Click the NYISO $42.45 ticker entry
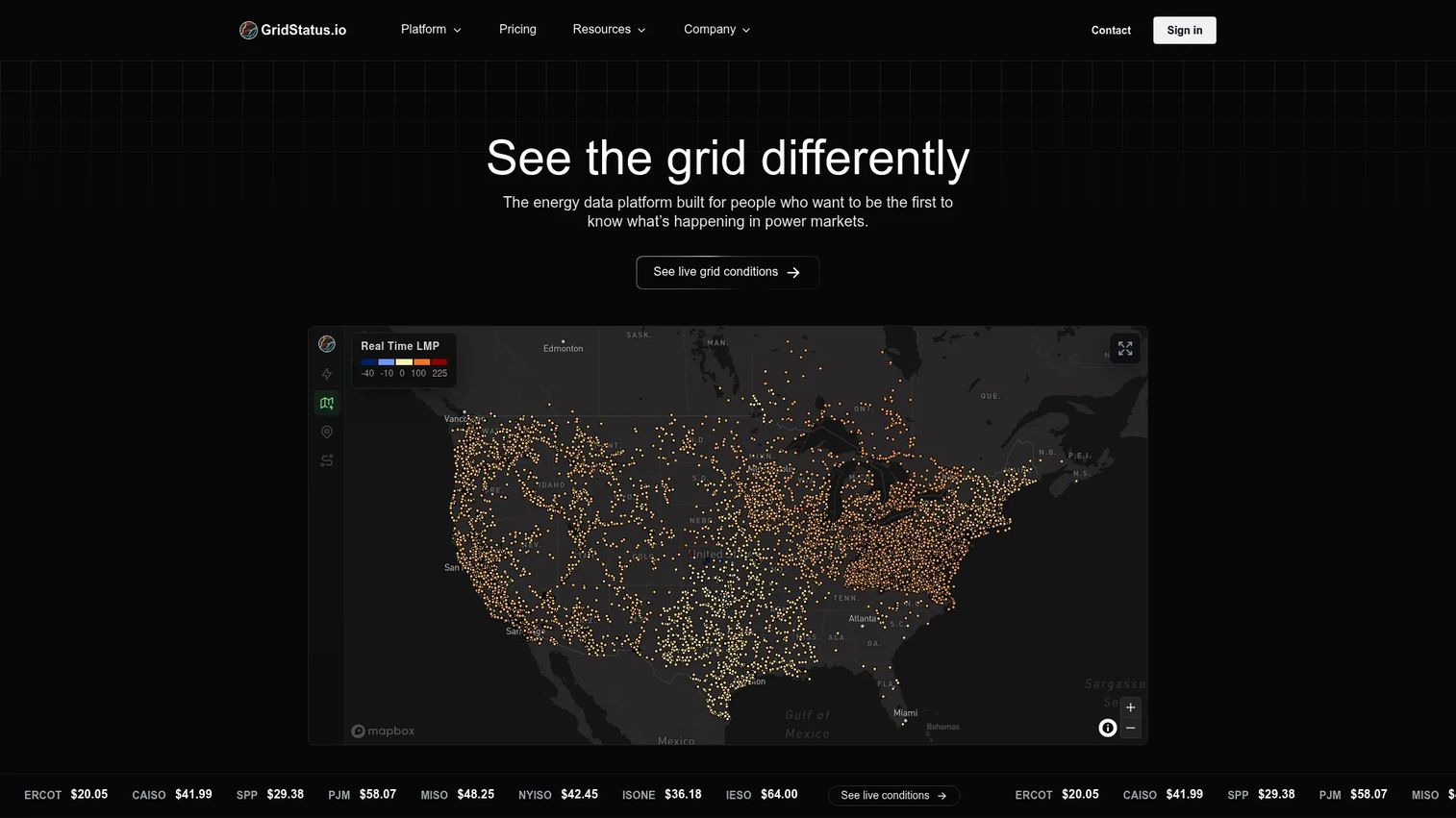Screen dimensions: 1456x818 [x=558, y=795]
